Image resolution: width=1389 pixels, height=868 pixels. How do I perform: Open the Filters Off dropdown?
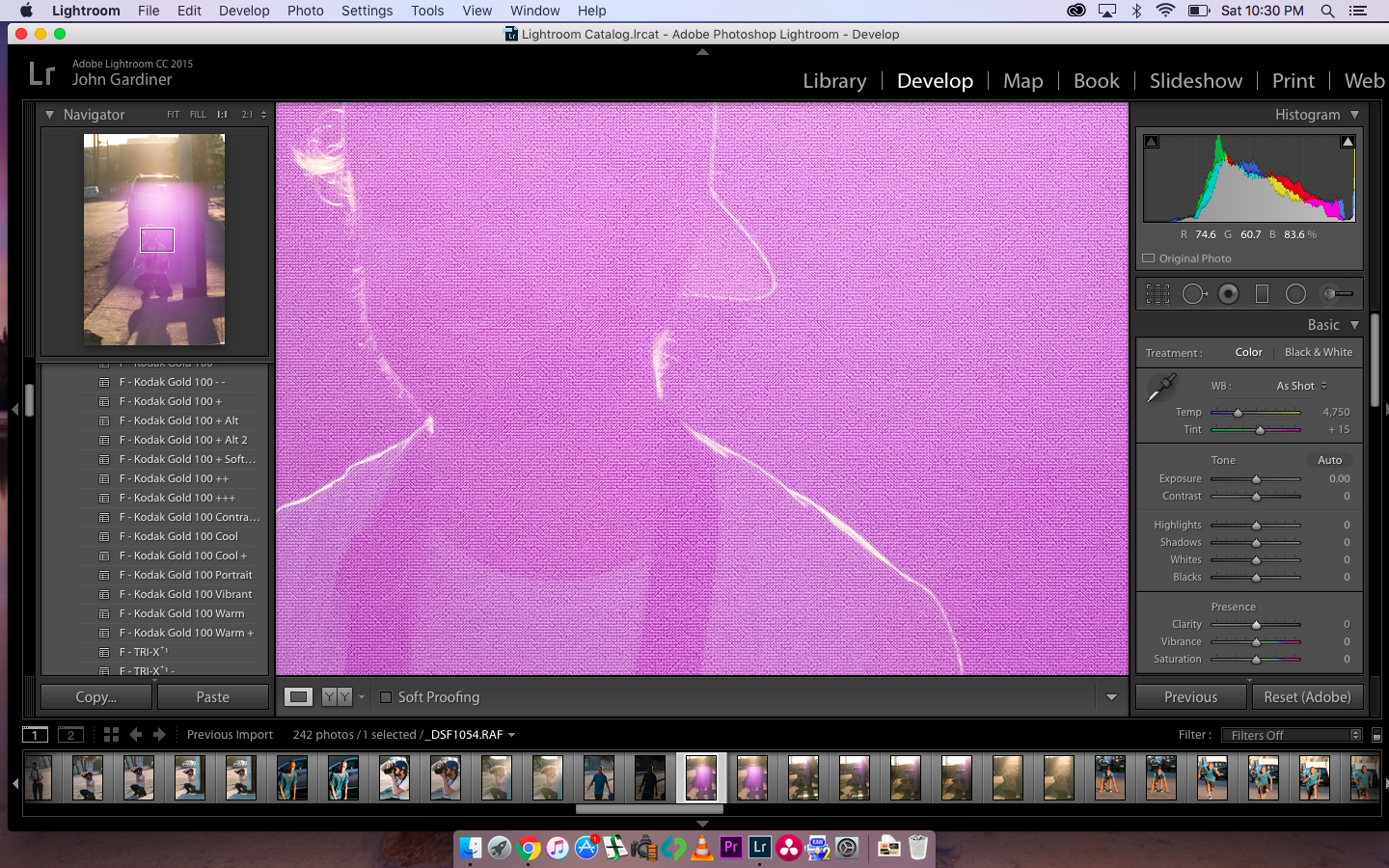pyautogui.click(x=1291, y=735)
